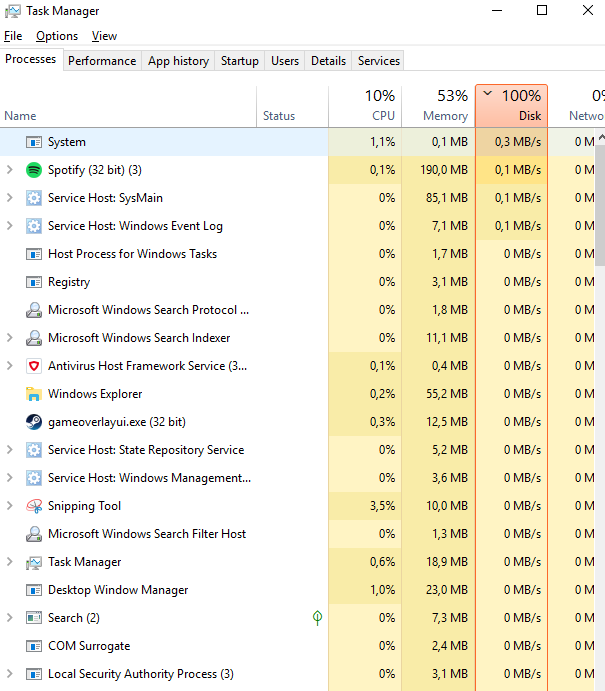The height and width of the screenshot is (691, 605).
Task: Click the Service Host: SysMain gear icon
Action: [33, 198]
